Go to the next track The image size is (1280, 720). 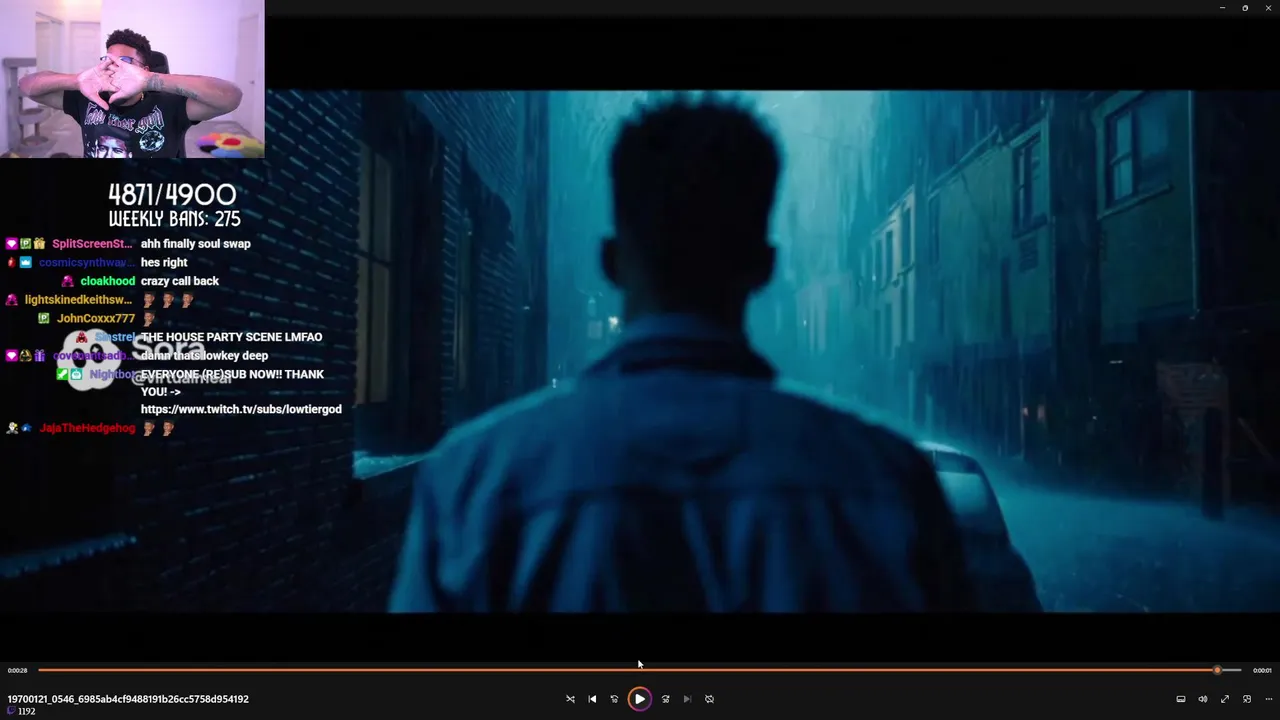(x=687, y=699)
